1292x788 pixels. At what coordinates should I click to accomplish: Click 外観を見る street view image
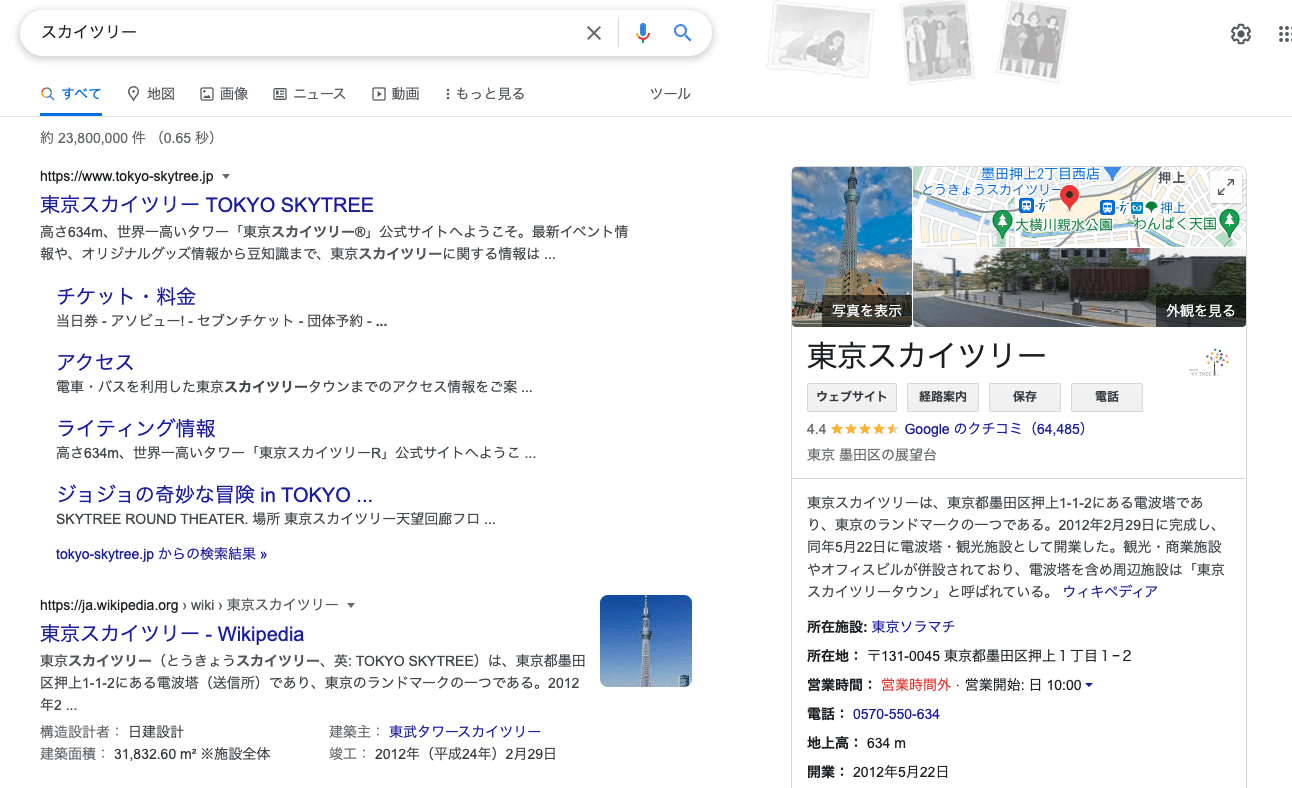(1200, 311)
